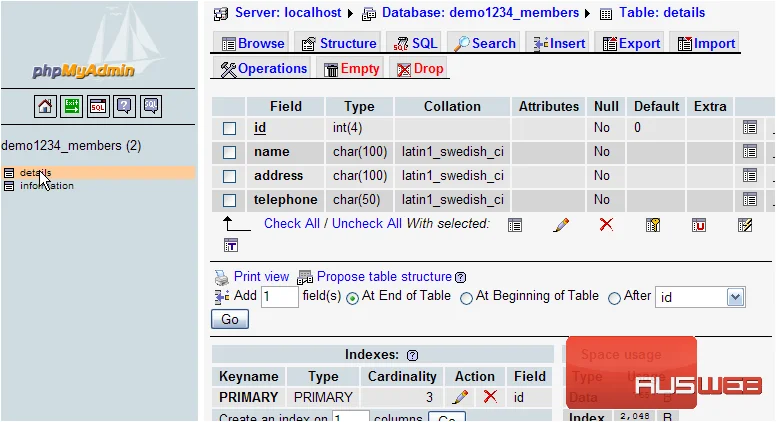Viewport: 776px width, 422px height.
Task: Open the After field dropdown showing id
Action: click(x=700, y=297)
